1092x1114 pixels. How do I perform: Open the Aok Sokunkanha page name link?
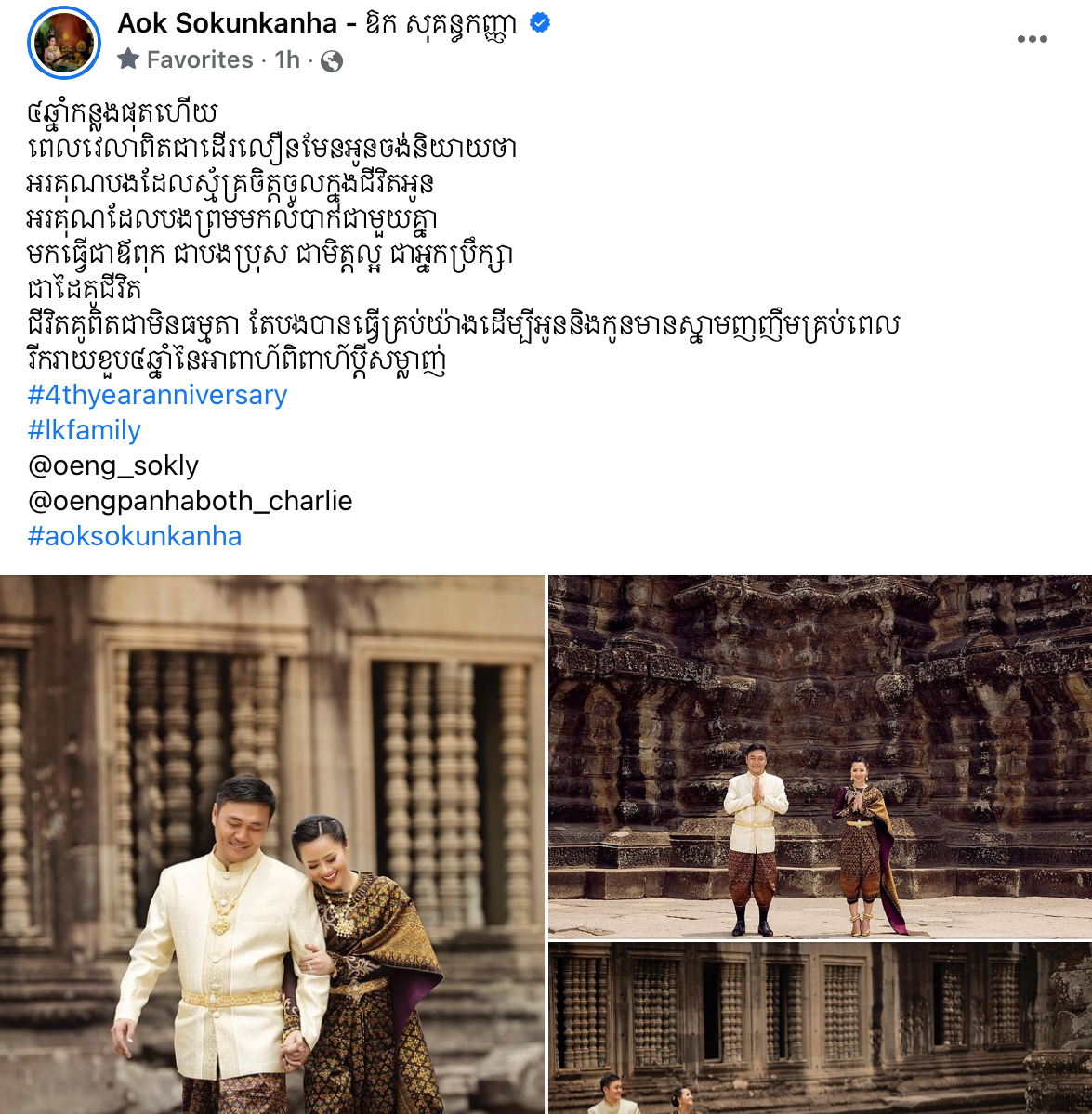pyautogui.click(x=227, y=23)
